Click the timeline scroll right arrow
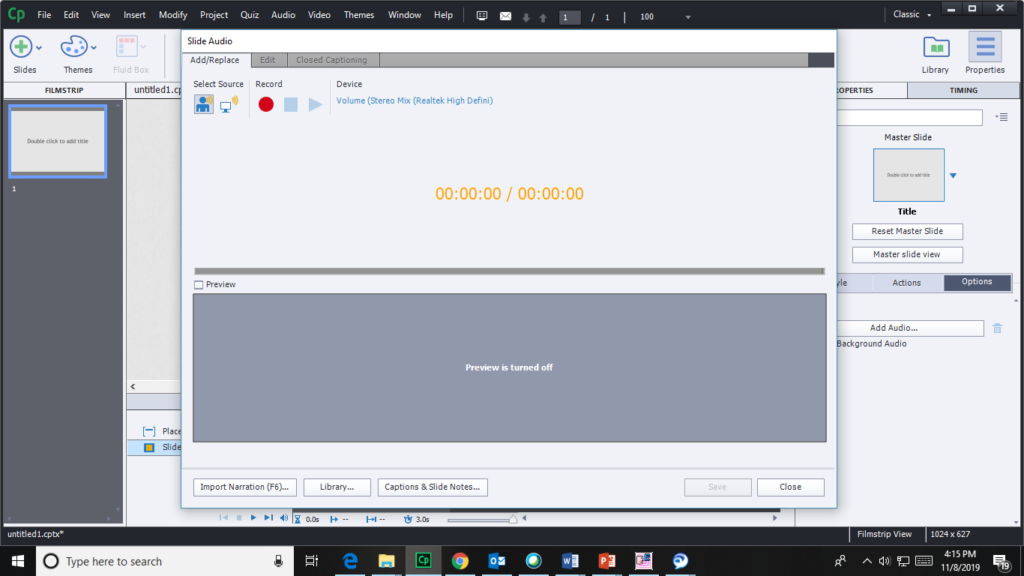The height and width of the screenshot is (576, 1024). coord(775,518)
